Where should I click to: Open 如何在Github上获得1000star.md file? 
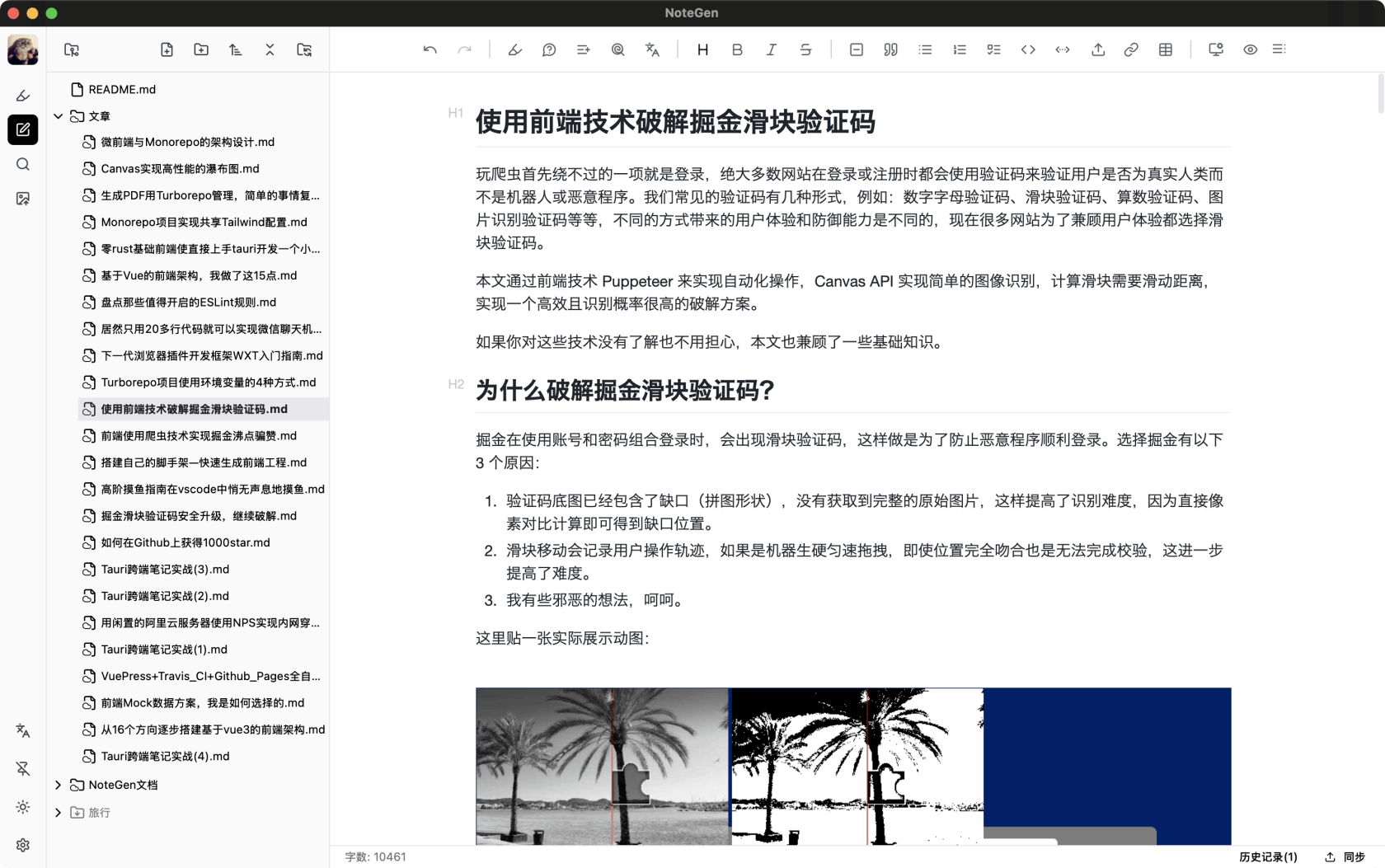pyautogui.click(x=185, y=542)
